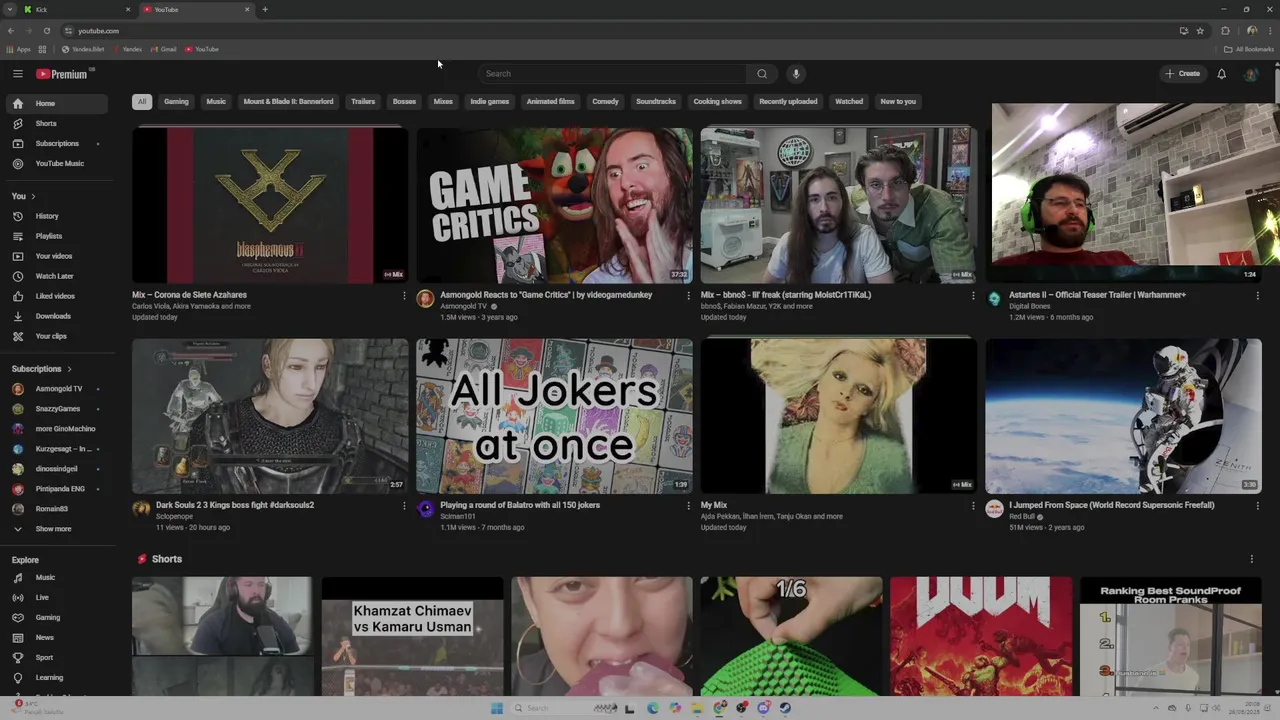
Task: Activate voice search microphone icon
Action: point(796,74)
